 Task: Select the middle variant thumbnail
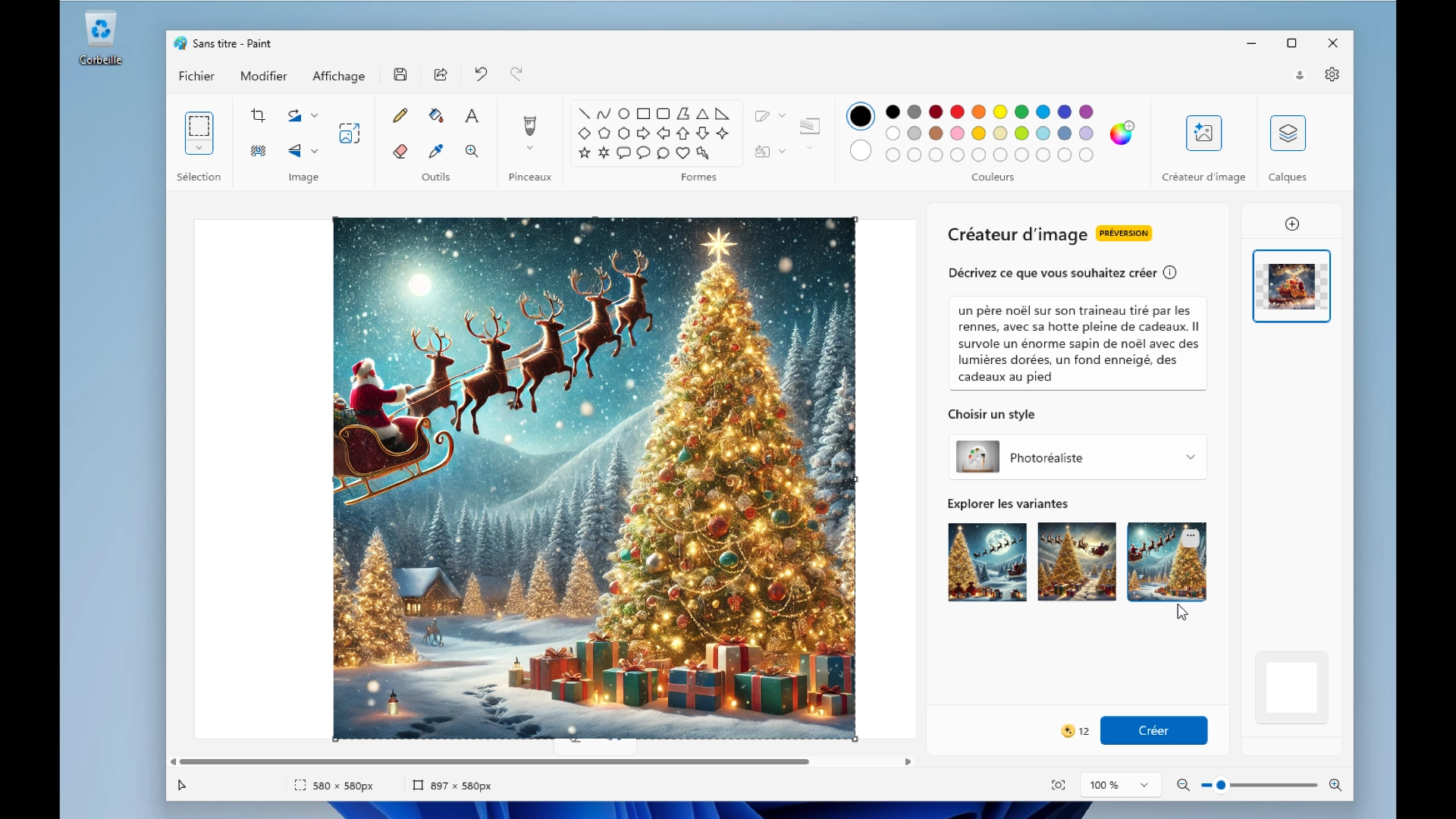[1077, 562]
